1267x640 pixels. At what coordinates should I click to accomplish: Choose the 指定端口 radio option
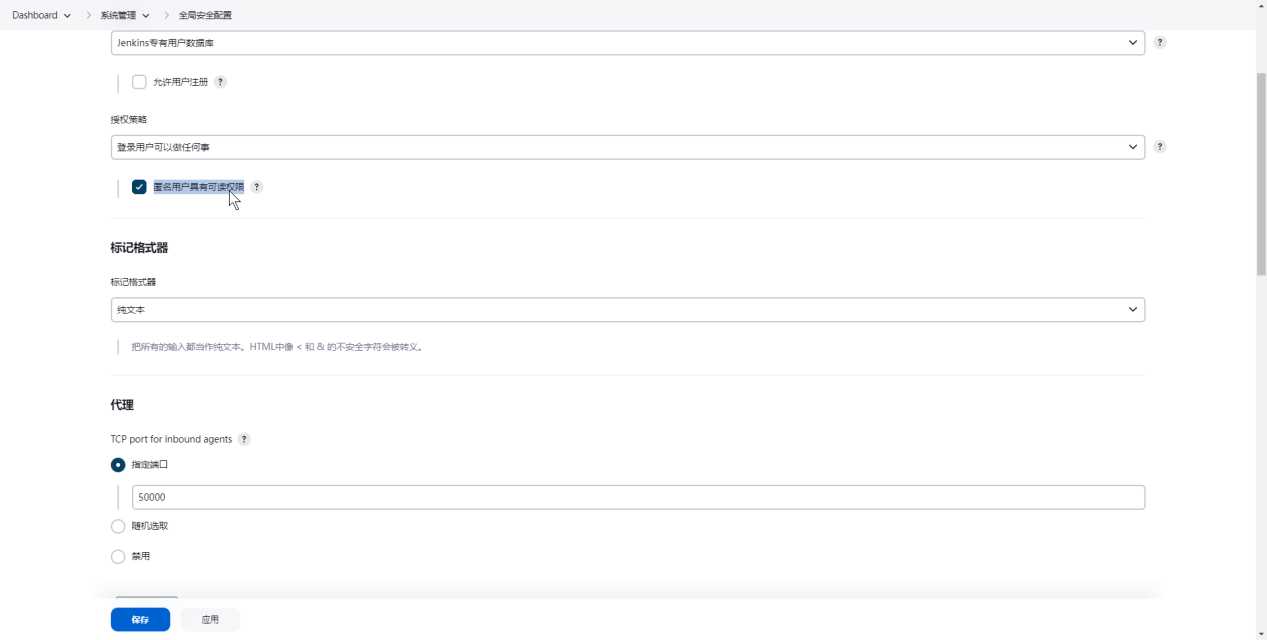pyautogui.click(x=118, y=465)
